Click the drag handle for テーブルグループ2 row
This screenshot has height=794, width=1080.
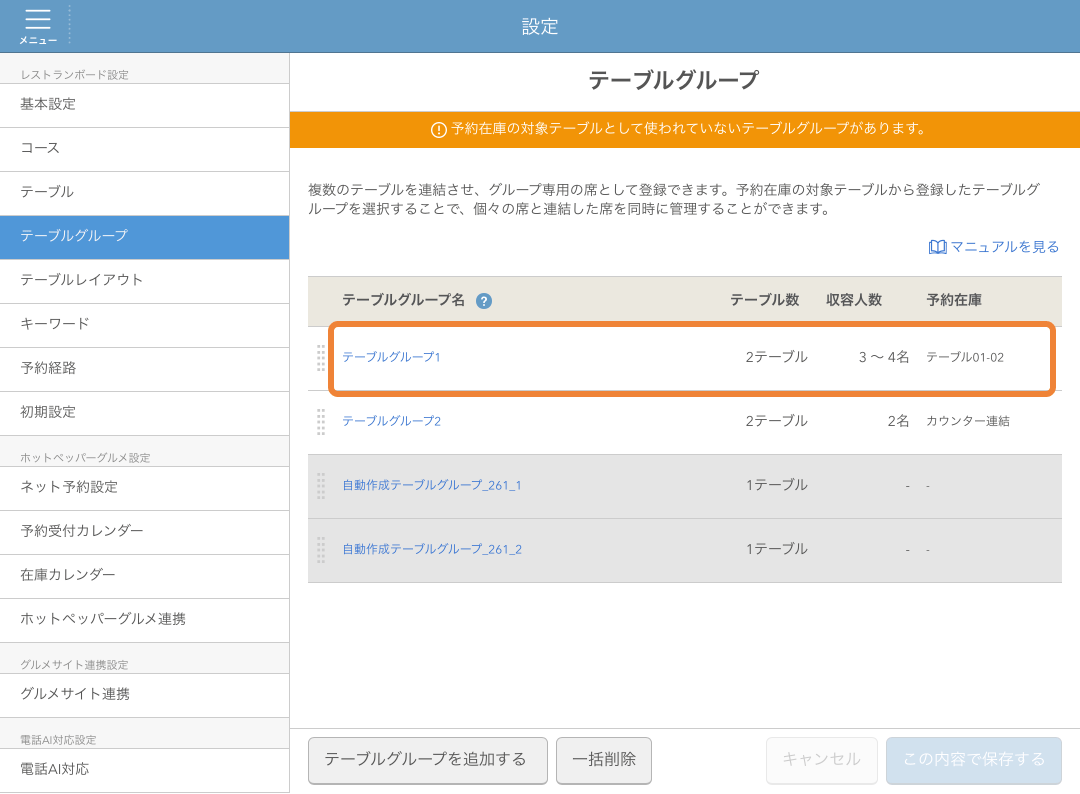[x=321, y=422]
